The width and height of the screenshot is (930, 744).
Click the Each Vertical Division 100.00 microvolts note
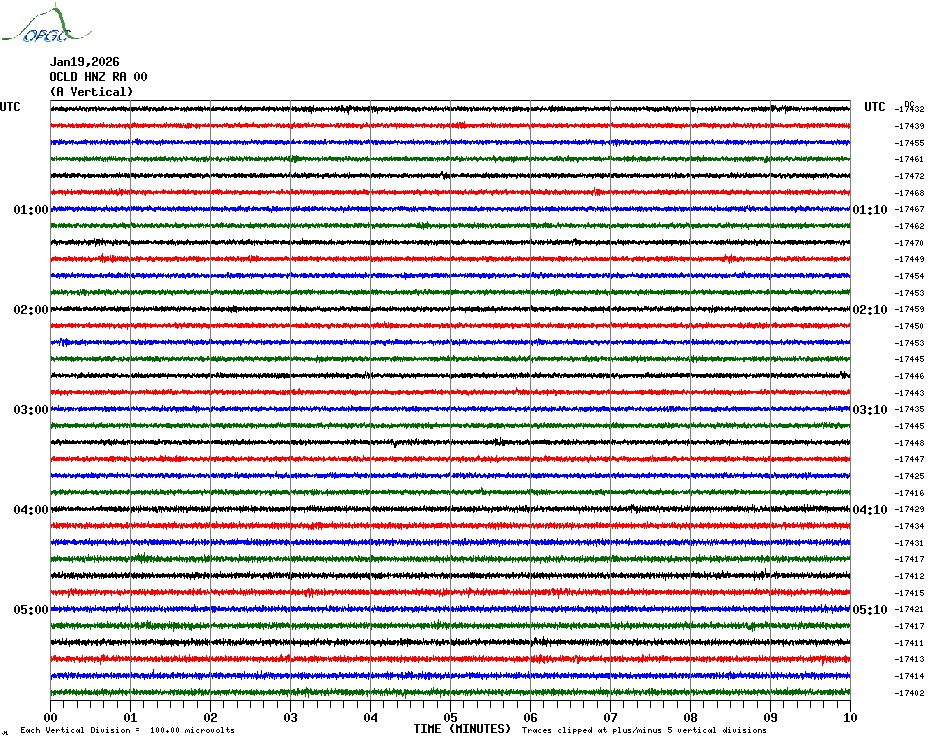click(128, 730)
